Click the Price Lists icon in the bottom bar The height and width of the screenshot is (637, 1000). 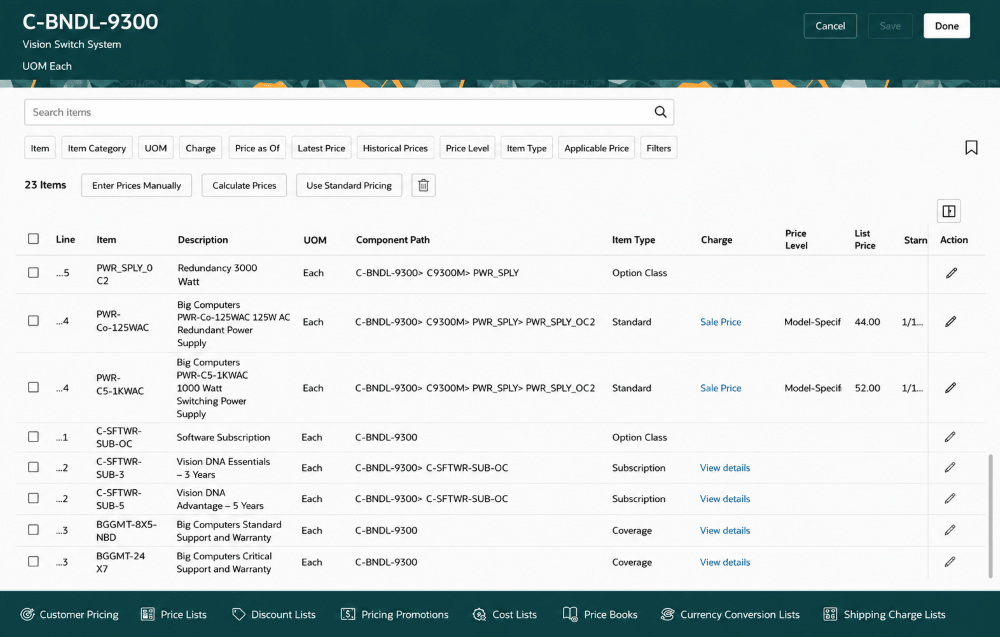point(147,614)
